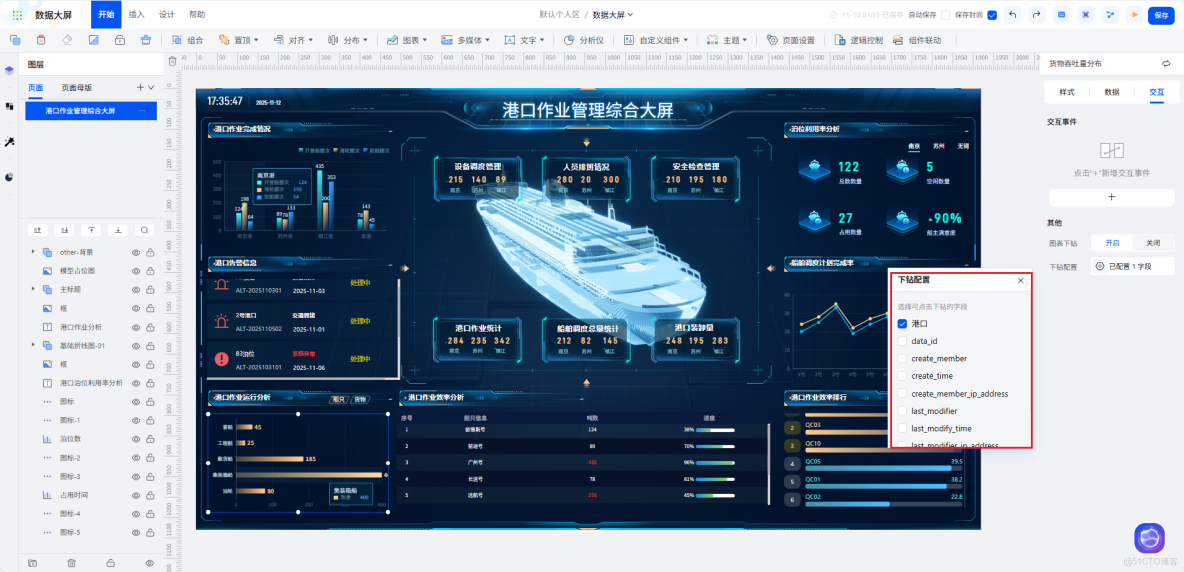Screen dimensions: 1184x572
Task: Click the refresh swap icon beside 货物吞吐量分布
Action: click(1164, 64)
